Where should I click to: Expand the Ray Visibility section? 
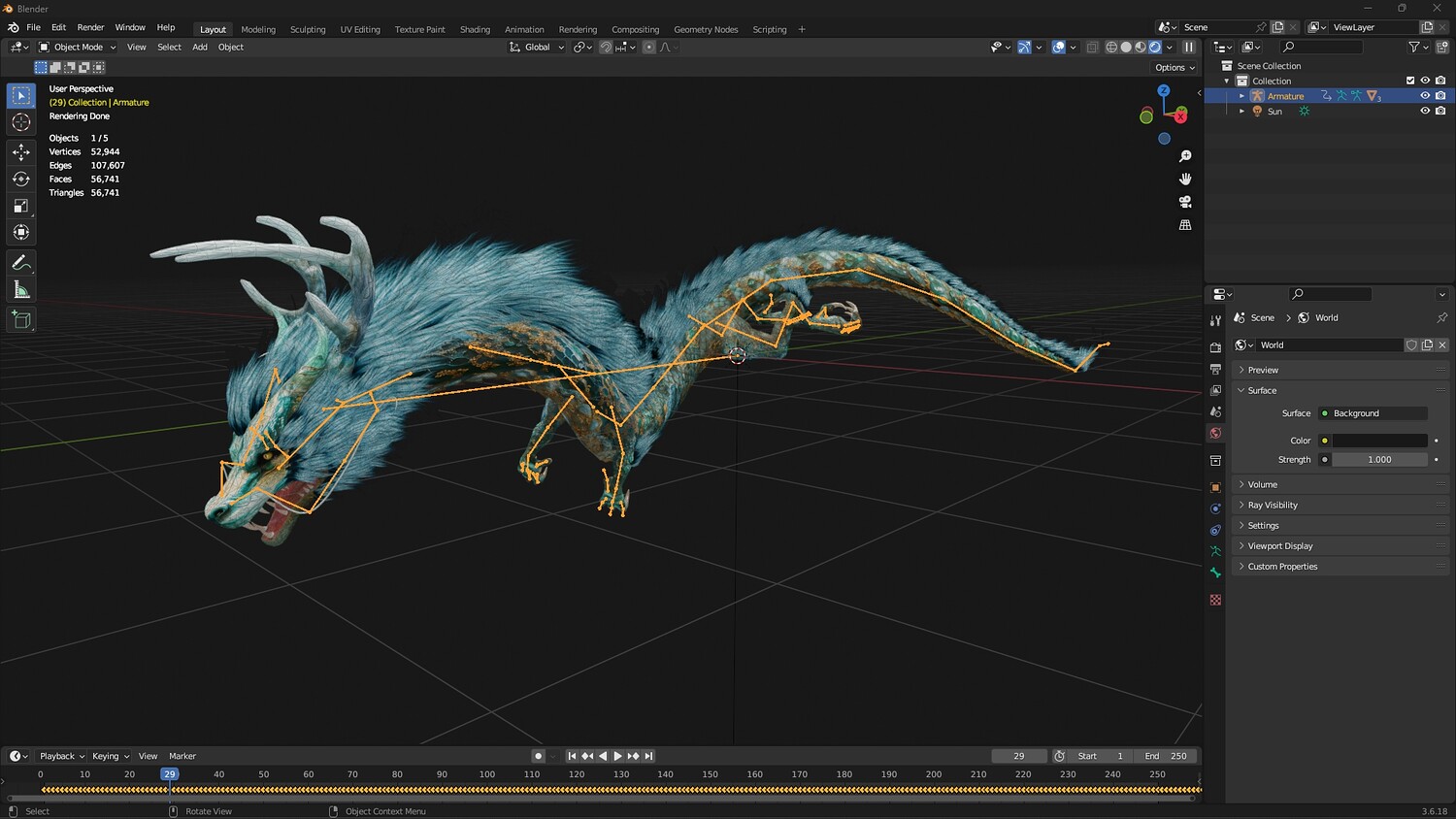(x=1272, y=505)
